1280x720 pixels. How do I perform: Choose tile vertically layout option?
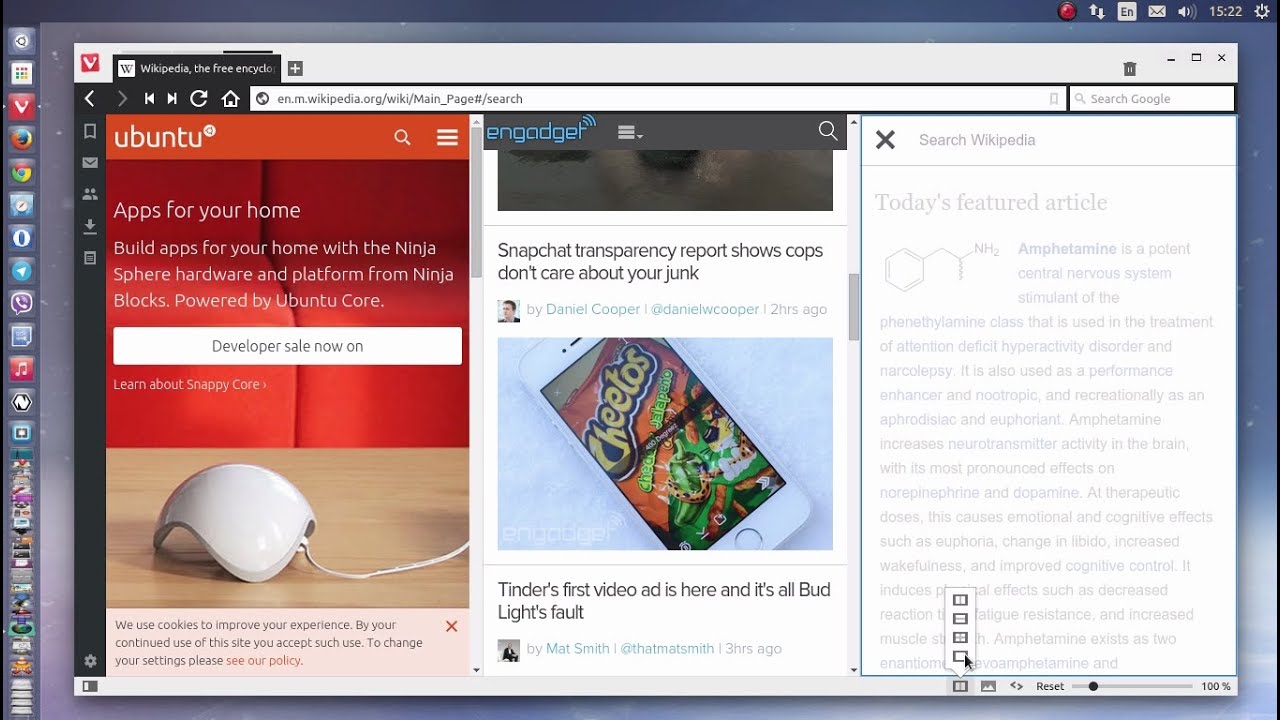pos(960,600)
